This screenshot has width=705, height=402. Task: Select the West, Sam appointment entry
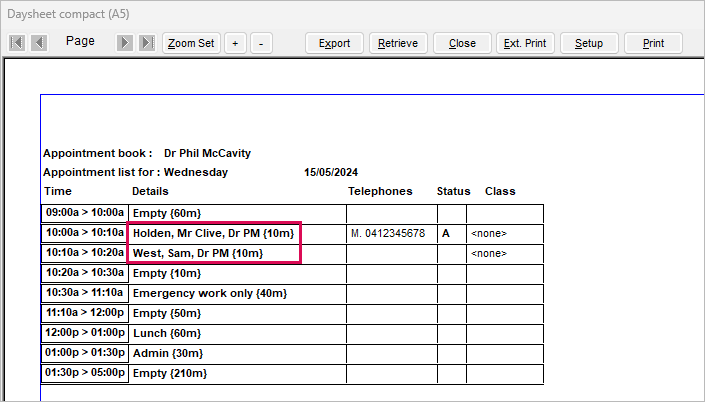pos(198,253)
